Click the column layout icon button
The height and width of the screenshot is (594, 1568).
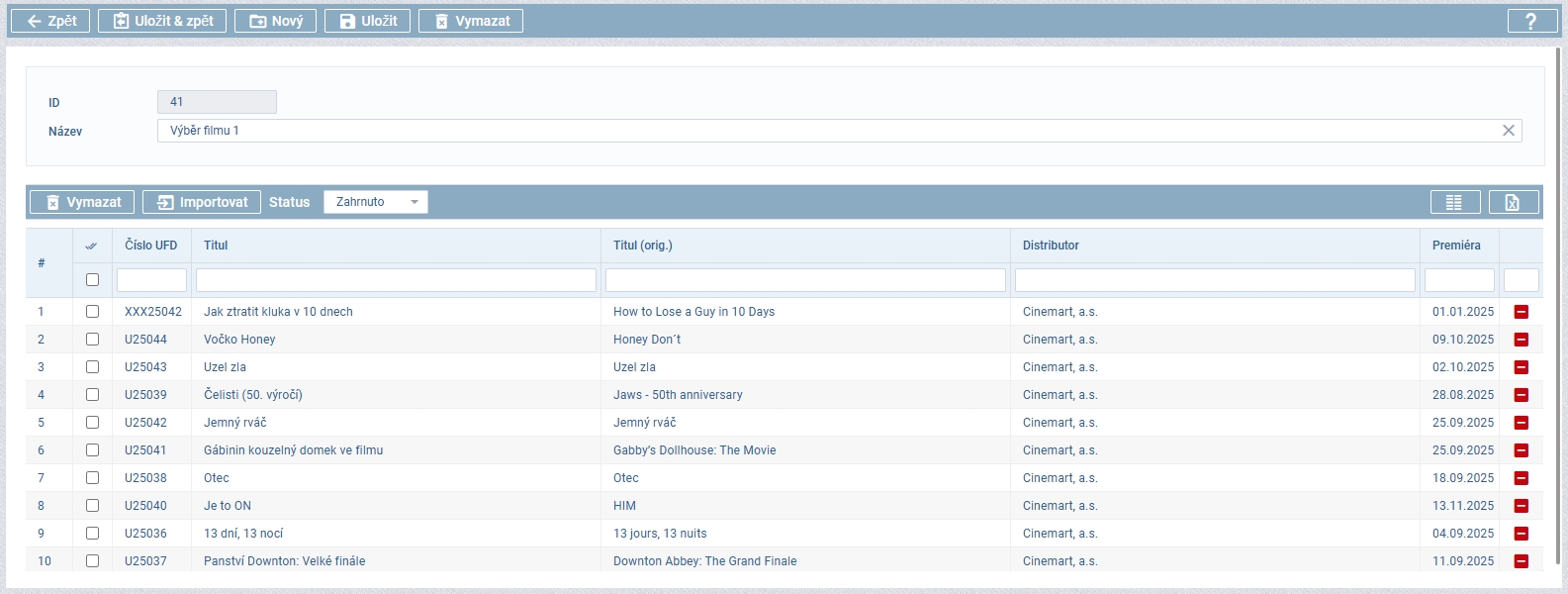(1454, 202)
